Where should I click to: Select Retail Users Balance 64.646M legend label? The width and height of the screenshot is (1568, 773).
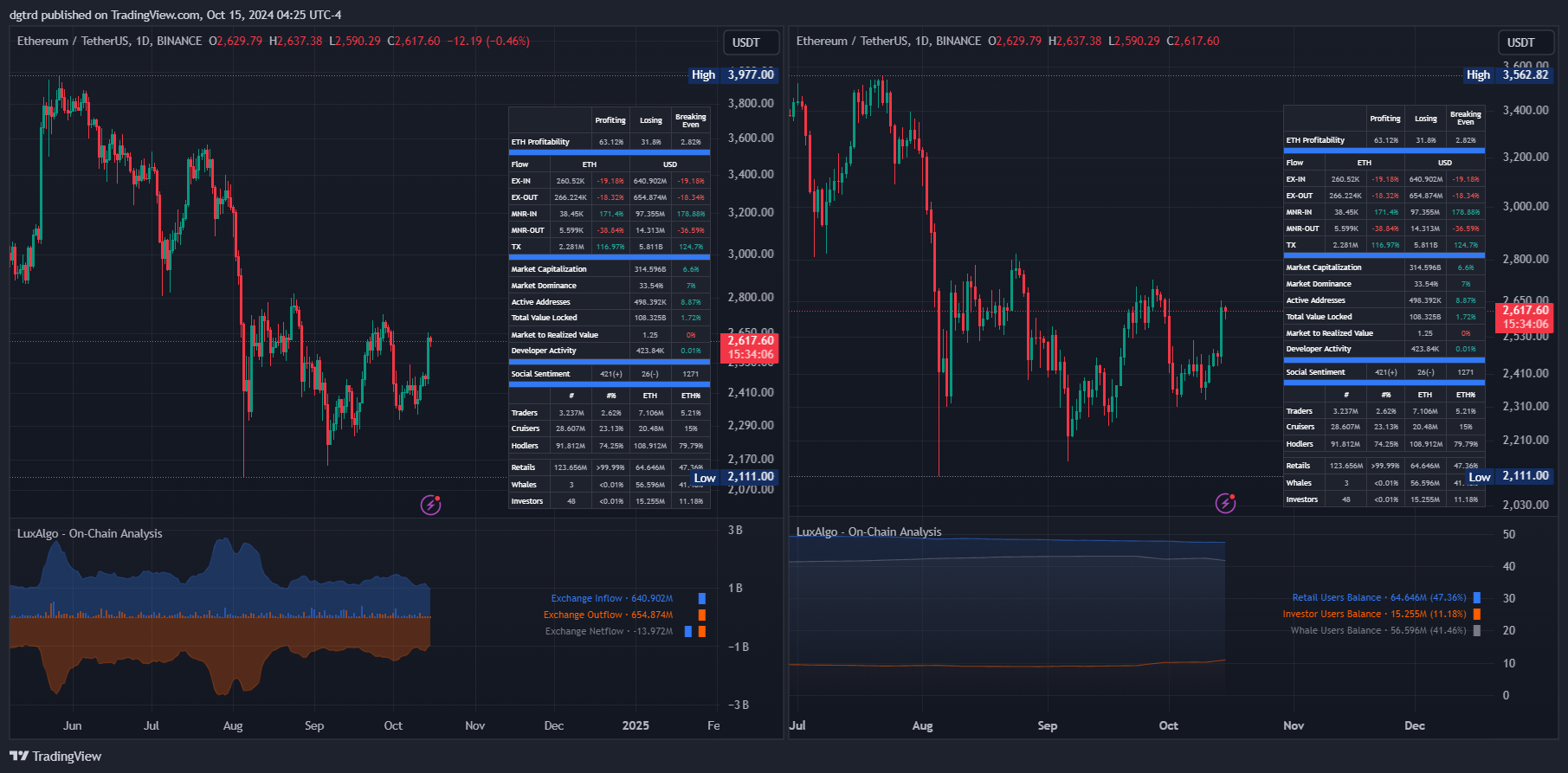1379,597
